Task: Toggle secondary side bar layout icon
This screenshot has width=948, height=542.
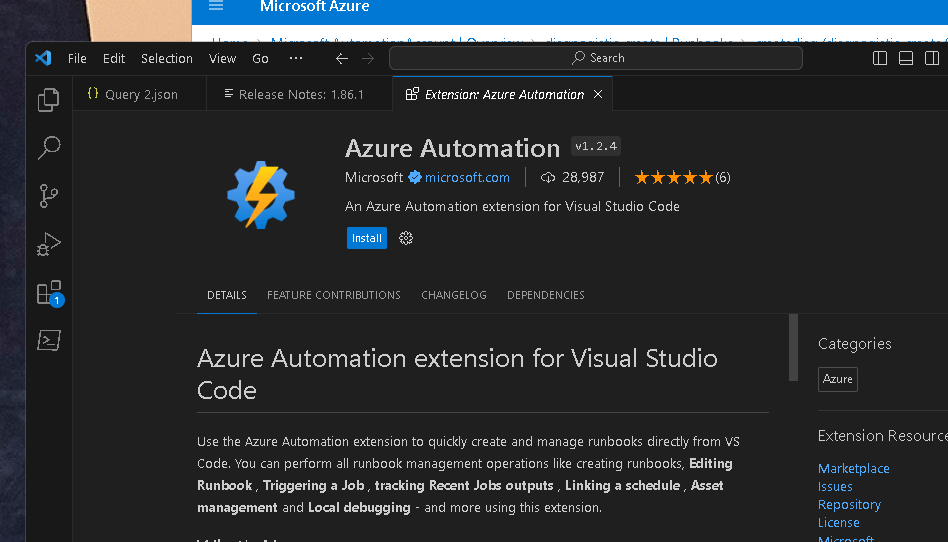Action: pos(932,58)
